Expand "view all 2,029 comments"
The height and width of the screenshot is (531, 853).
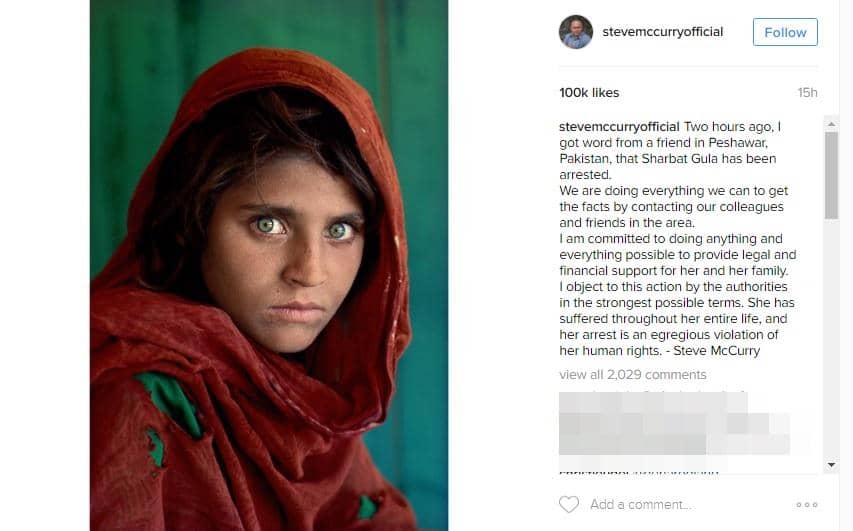coord(632,375)
